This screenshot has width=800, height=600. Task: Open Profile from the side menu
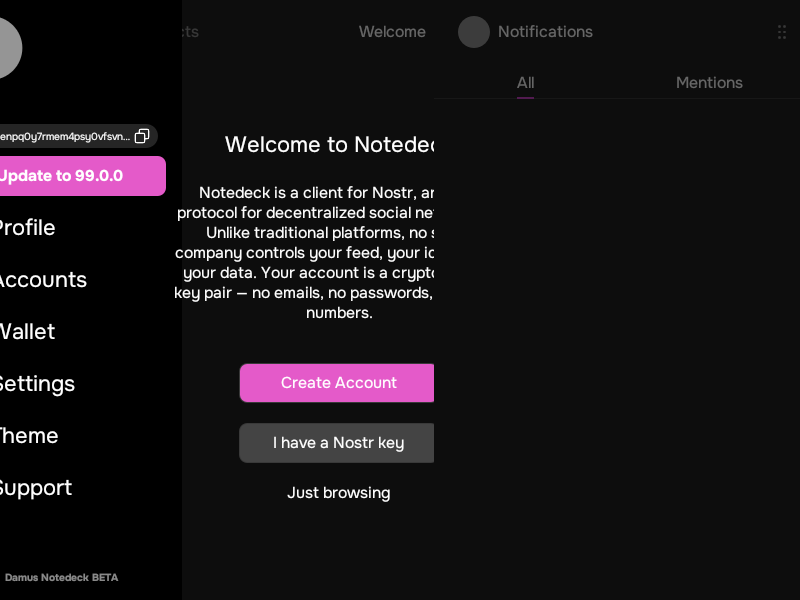click(x=26, y=228)
